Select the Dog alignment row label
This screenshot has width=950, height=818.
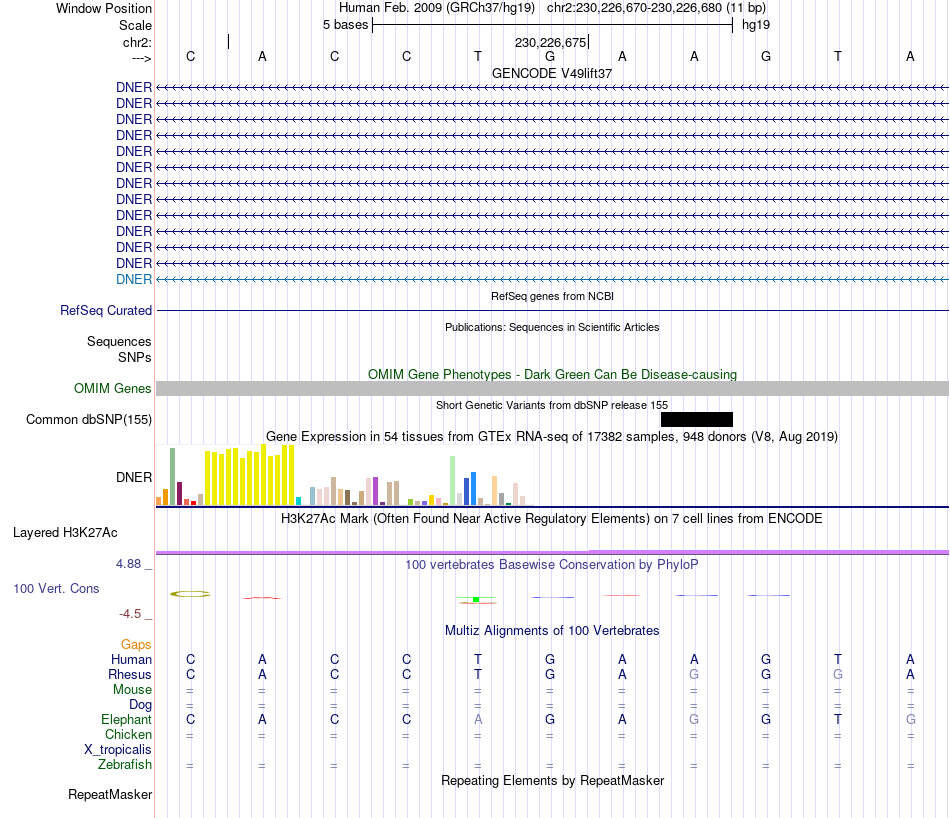pyautogui.click(x=140, y=705)
